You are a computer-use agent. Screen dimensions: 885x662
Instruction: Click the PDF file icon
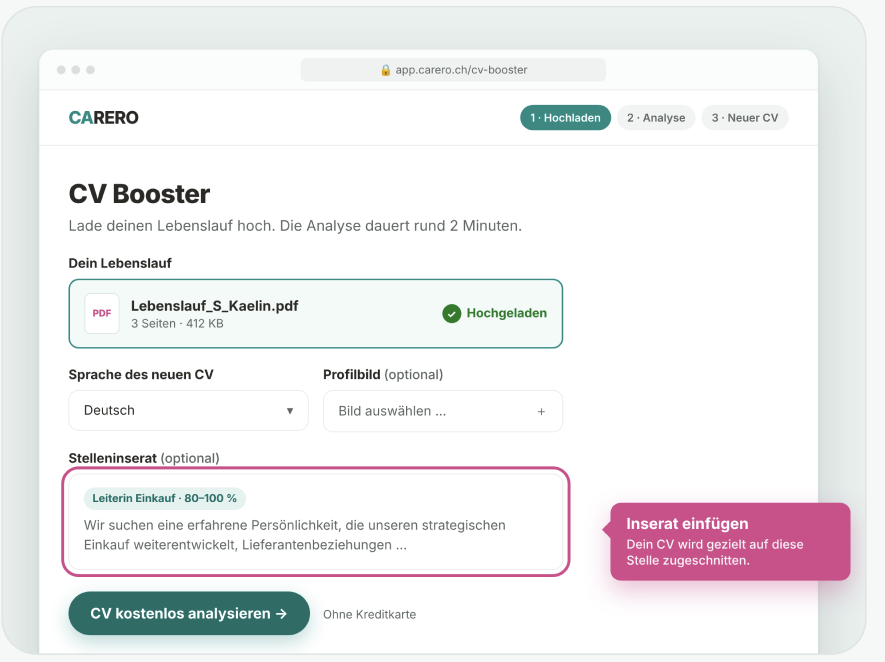click(102, 313)
